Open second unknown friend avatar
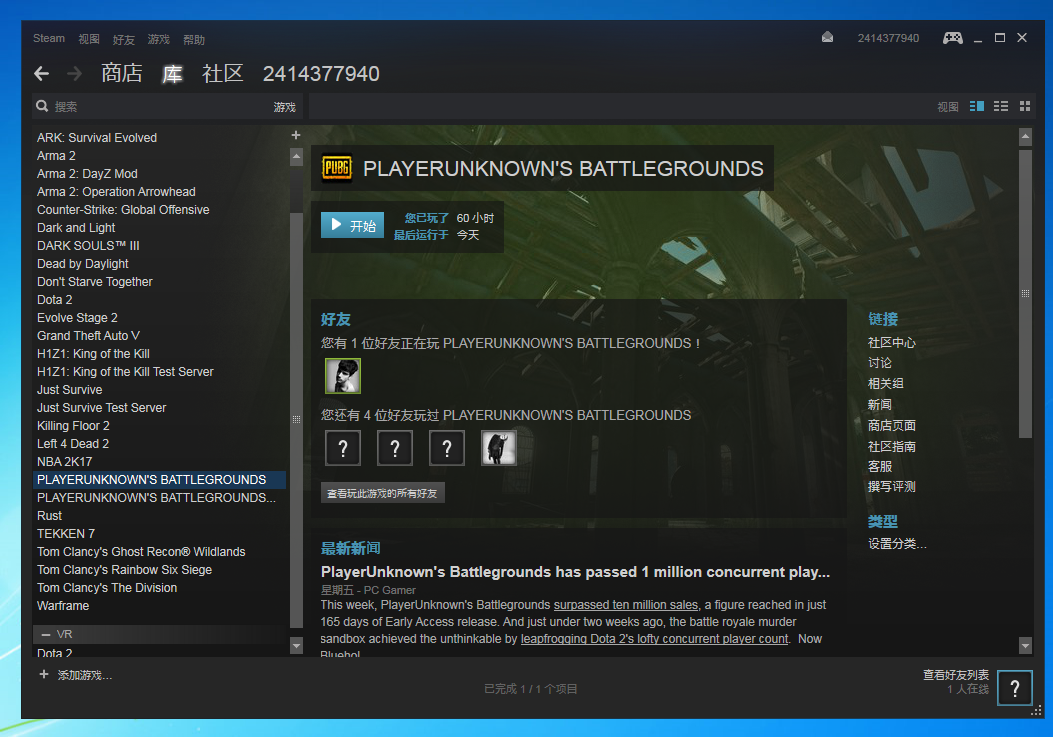Viewport: 1053px width, 737px height. point(395,448)
